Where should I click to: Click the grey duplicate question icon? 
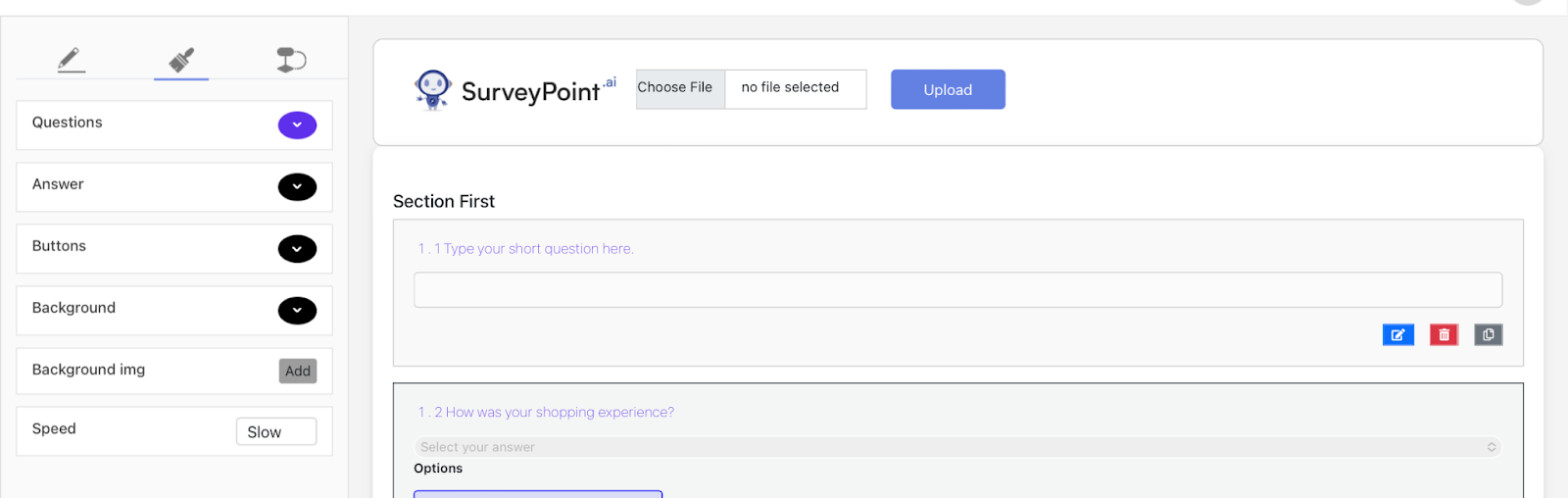(x=1488, y=335)
